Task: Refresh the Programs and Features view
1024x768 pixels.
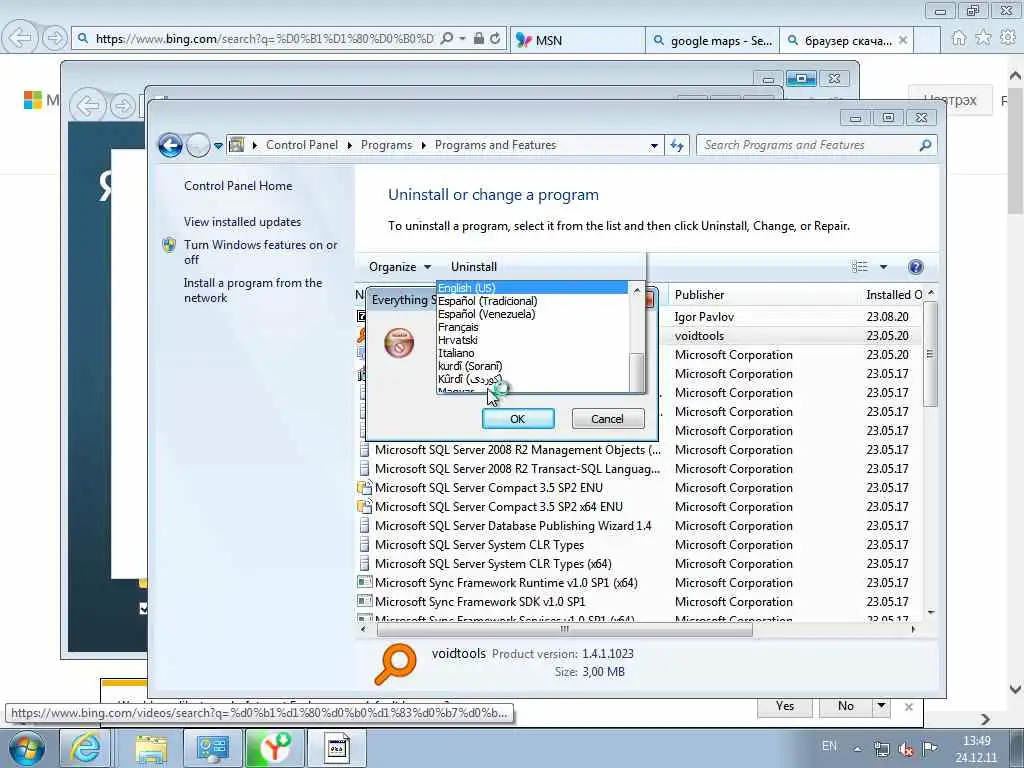Action: pyautogui.click(x=677, y=146)
